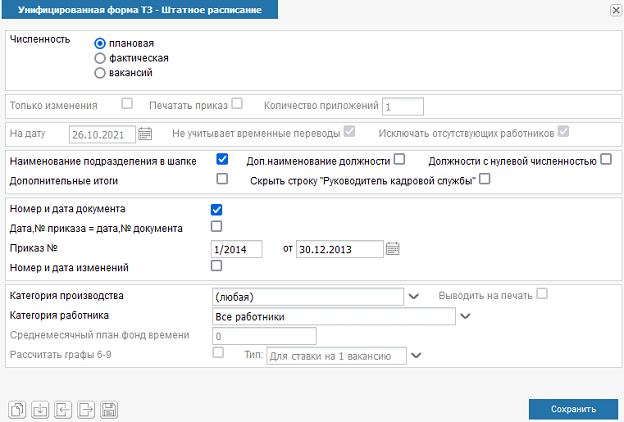
Task: Click Среднемесячный план.фонд времени field
Action: pyautogui.click(x=265, y=336)
